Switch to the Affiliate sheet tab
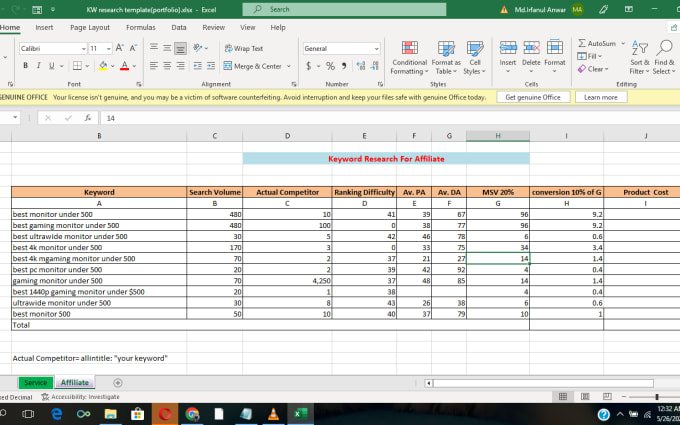This screenshot has height=425, width=680. 75,382
